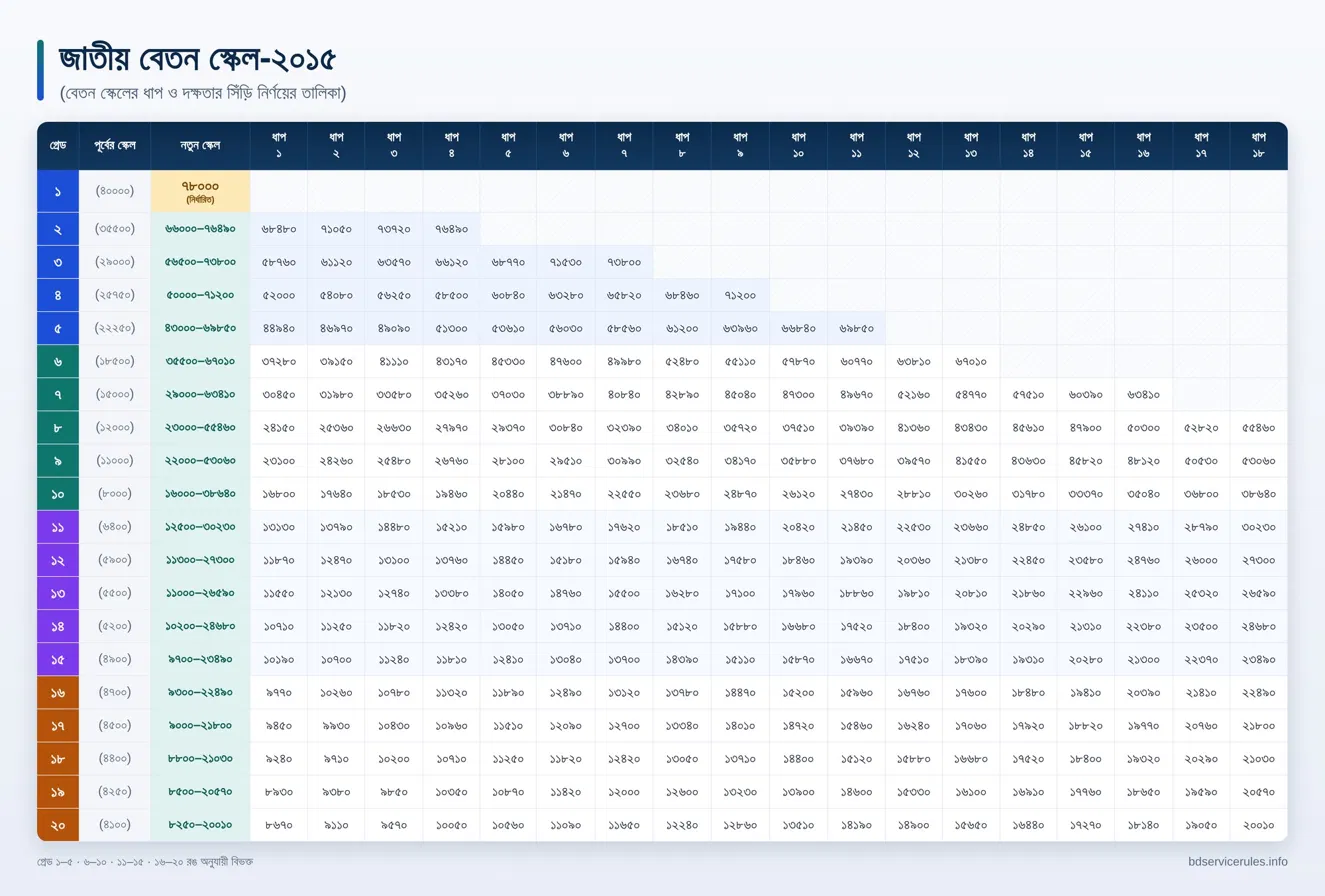Click the subtitle '(বেতন স্কেলের ধাপ ও দক্ষতার সিঁড়ি নির্ণয়ের তালিকা)'
The image size is (1325, 896).
click(x=202, y=93)
